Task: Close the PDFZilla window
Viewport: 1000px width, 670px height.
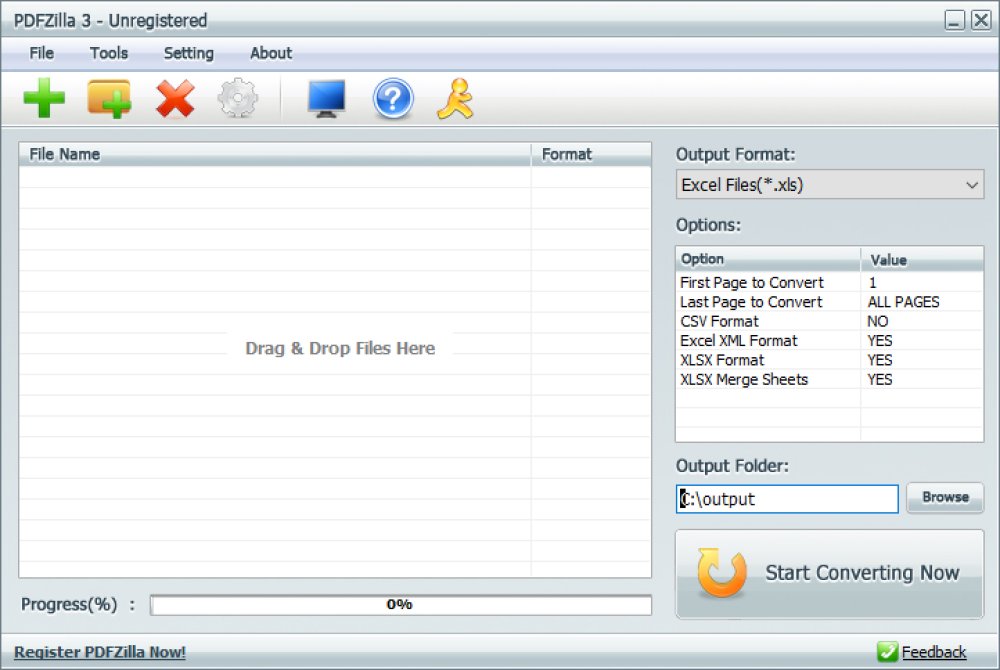Action: (981, 20)
